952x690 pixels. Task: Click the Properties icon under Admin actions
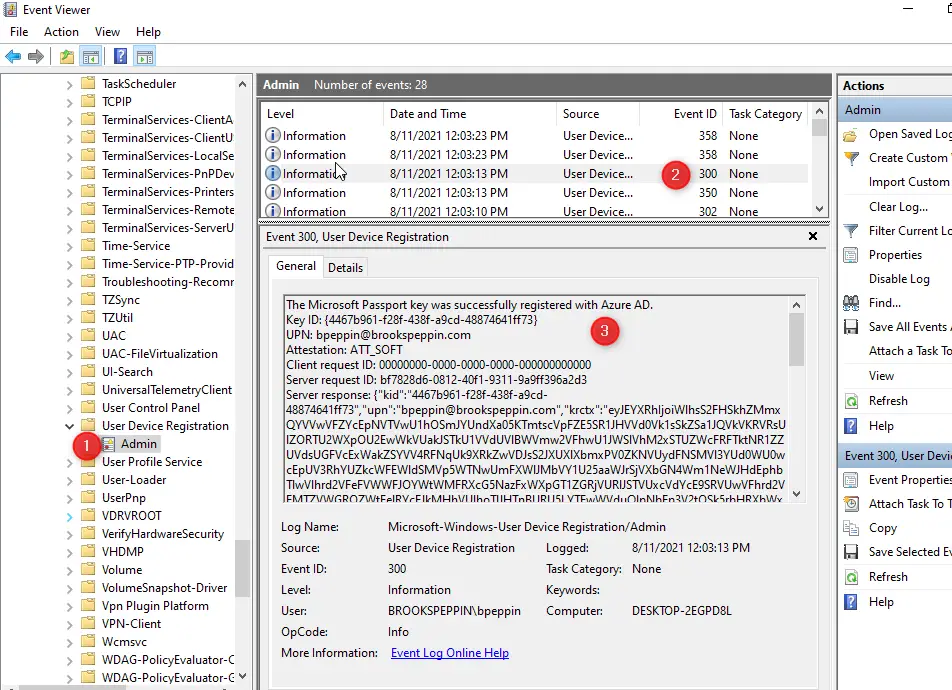click(x=851, y=255)
